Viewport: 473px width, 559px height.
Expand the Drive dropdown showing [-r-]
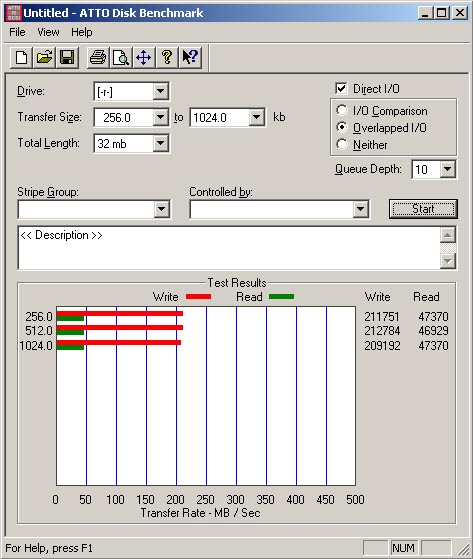[x=160, y=92]
